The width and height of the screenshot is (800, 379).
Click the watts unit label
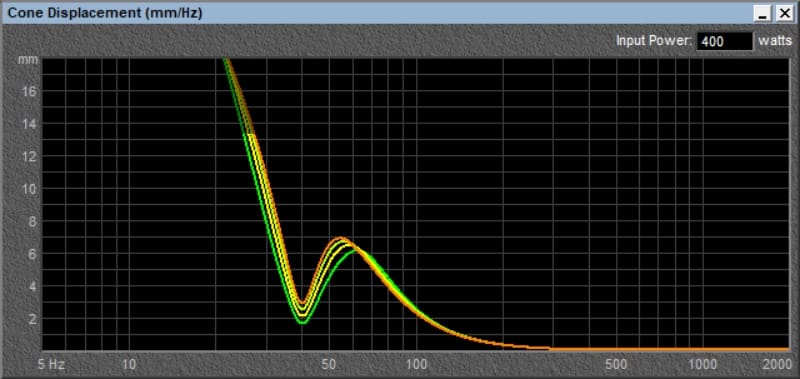[775, 41]
